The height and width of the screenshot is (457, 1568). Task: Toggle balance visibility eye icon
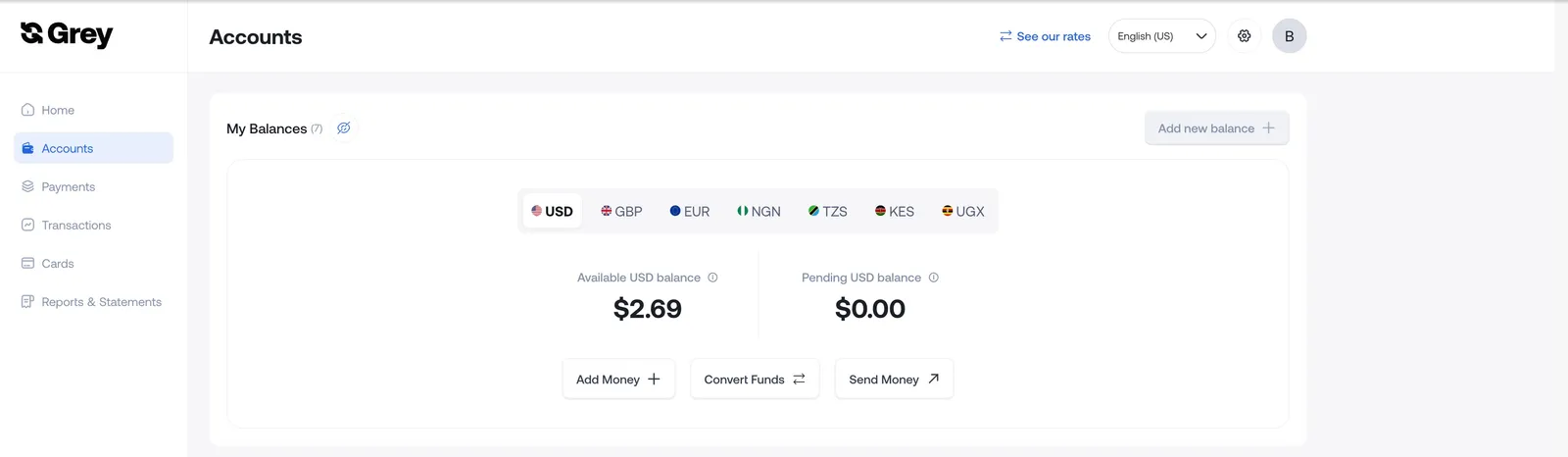point(344,128)
